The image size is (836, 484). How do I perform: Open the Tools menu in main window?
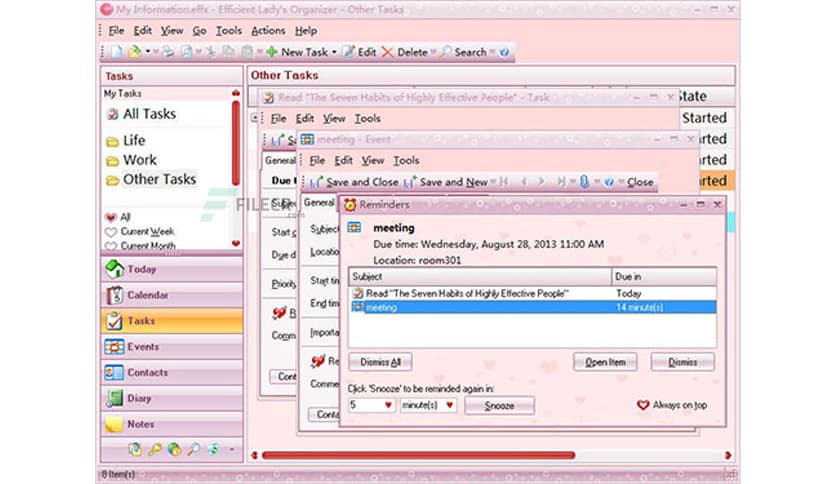pyautogui.click(x=229, y=30)
